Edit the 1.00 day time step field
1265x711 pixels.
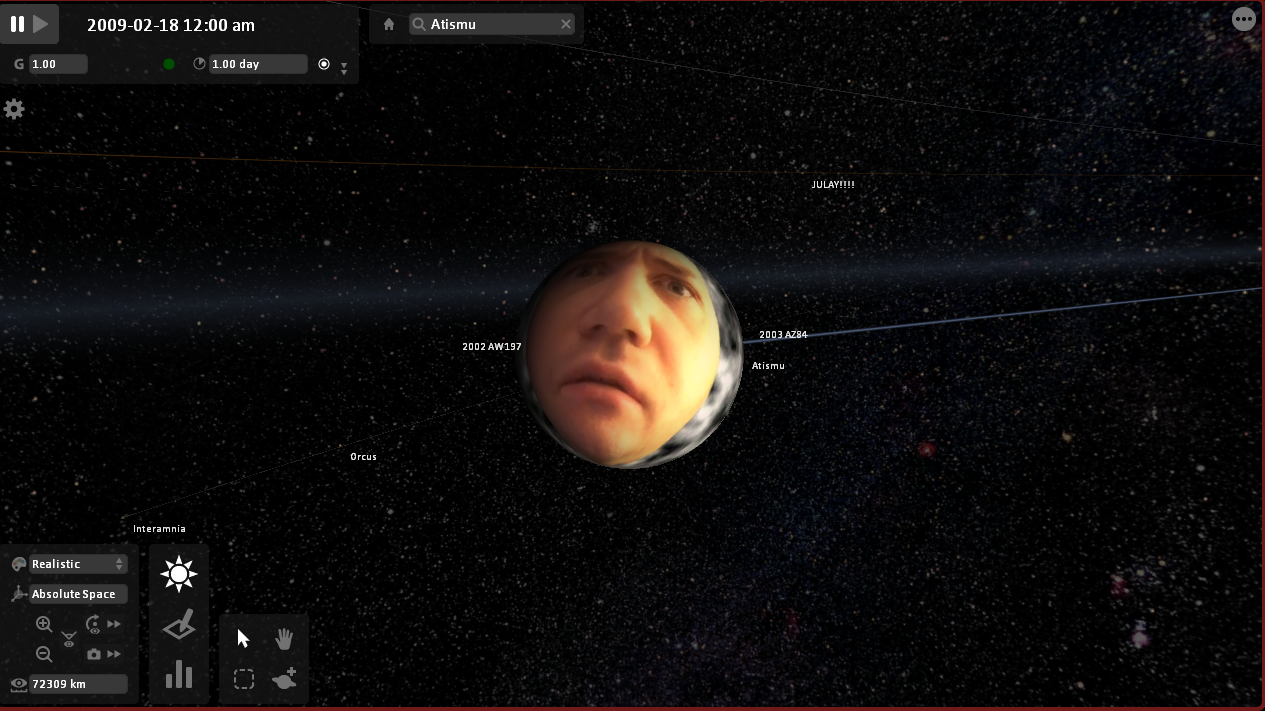pyautogui.click(x=258, y=64)
